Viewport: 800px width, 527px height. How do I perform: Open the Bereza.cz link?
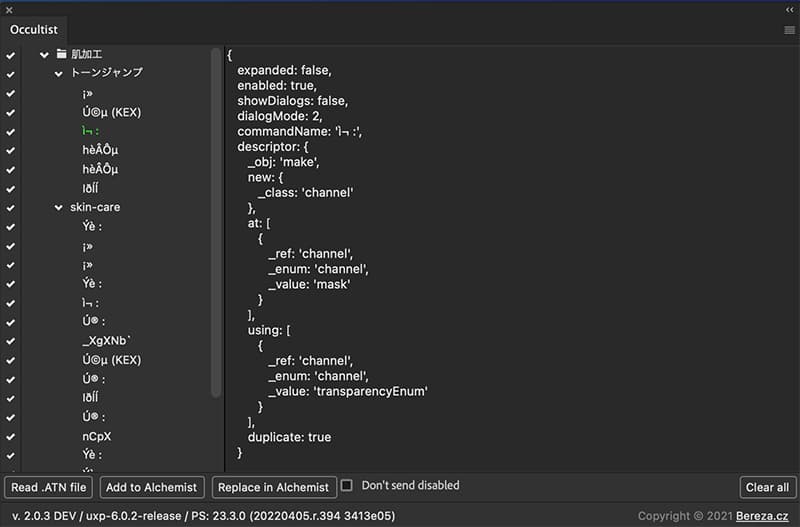point(762,516)
